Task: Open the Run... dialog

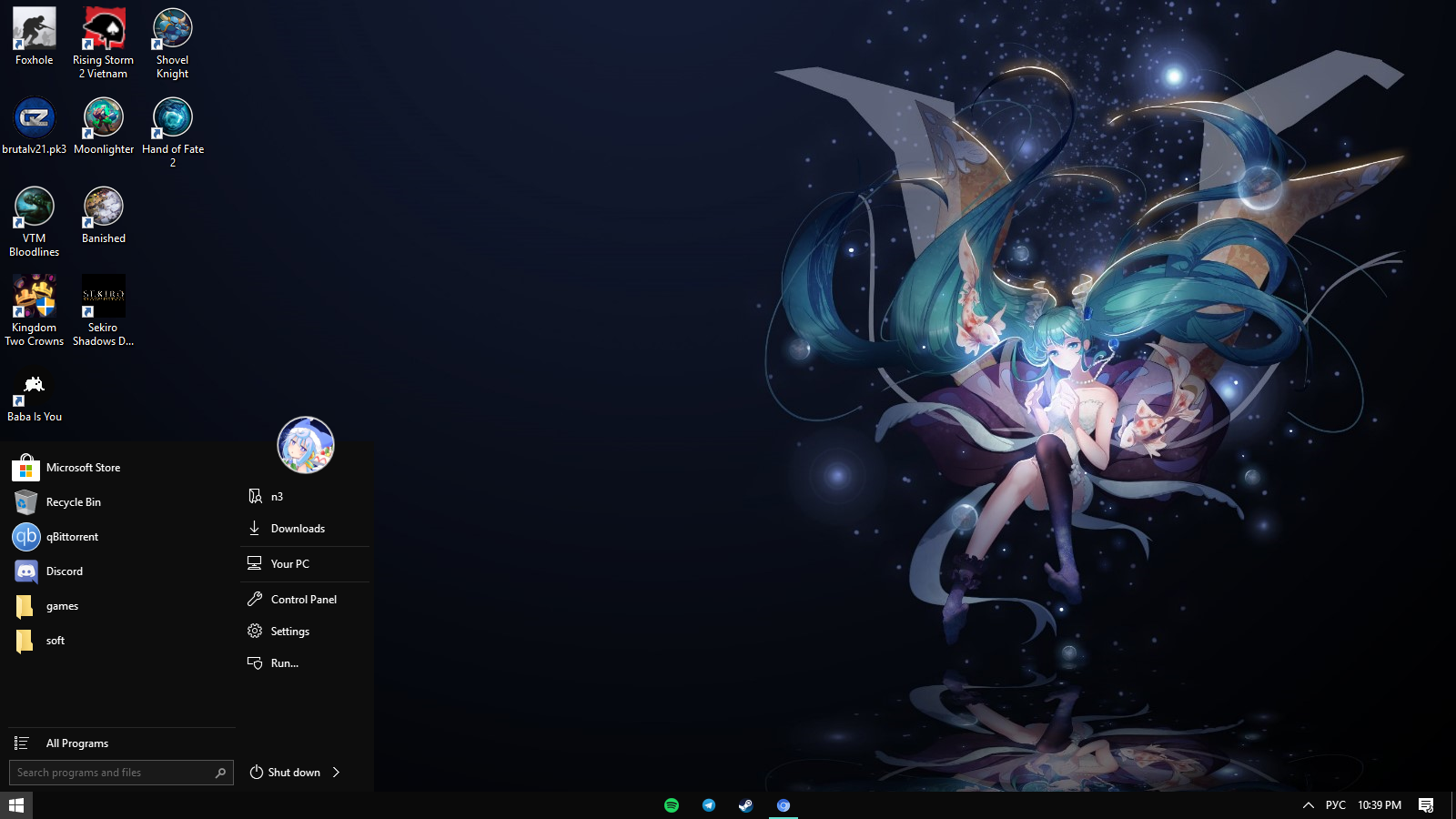Action: point(305,663)
